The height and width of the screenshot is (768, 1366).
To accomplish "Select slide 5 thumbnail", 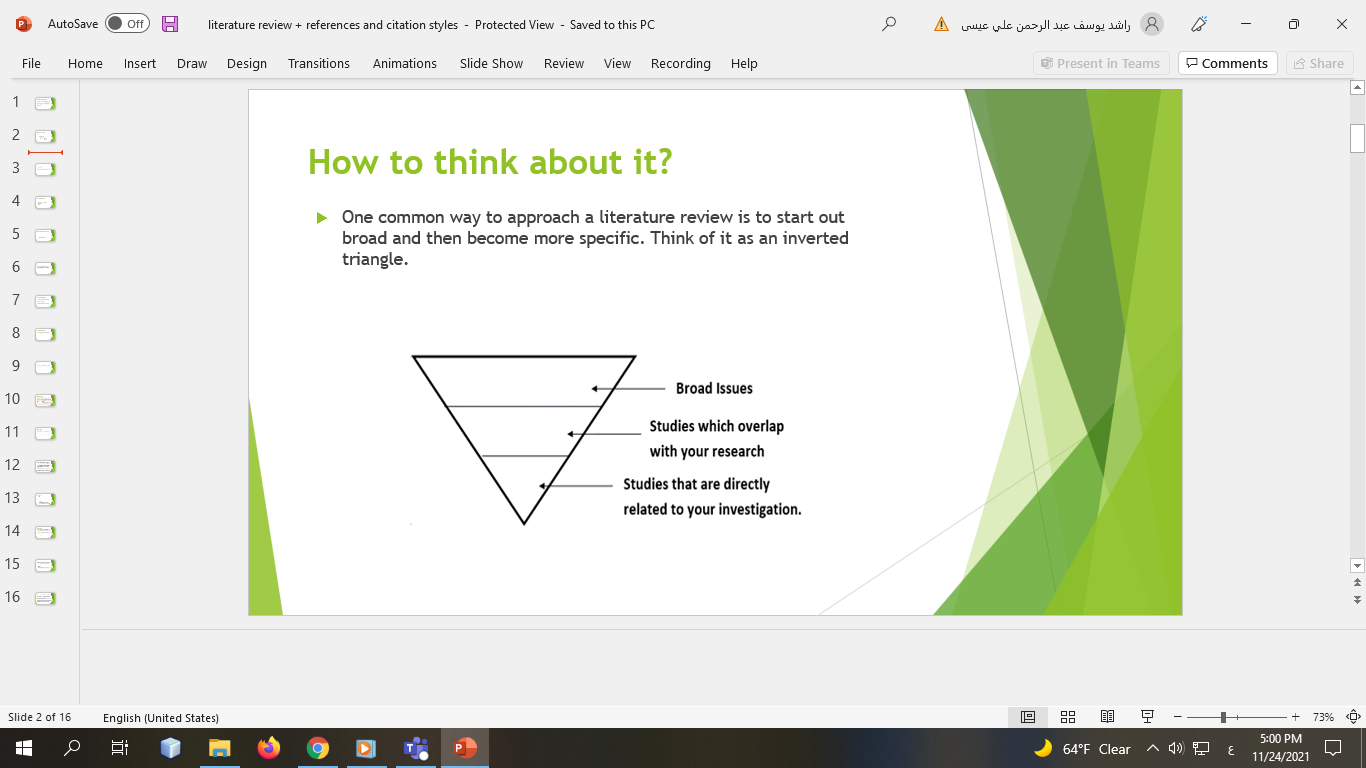I will 45,235.
